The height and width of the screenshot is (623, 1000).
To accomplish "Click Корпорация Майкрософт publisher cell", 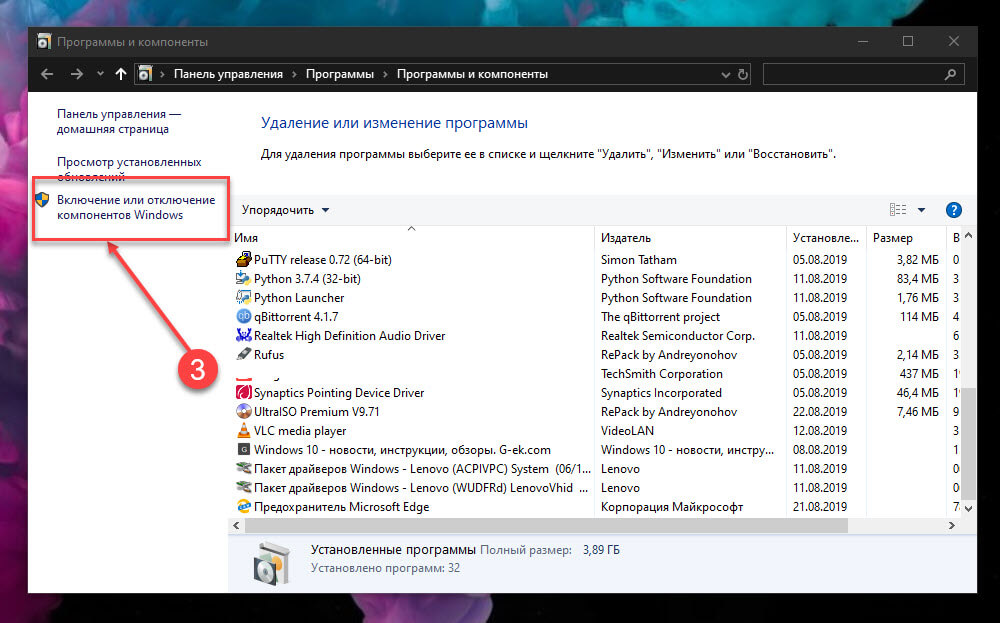I will [672, 507].
